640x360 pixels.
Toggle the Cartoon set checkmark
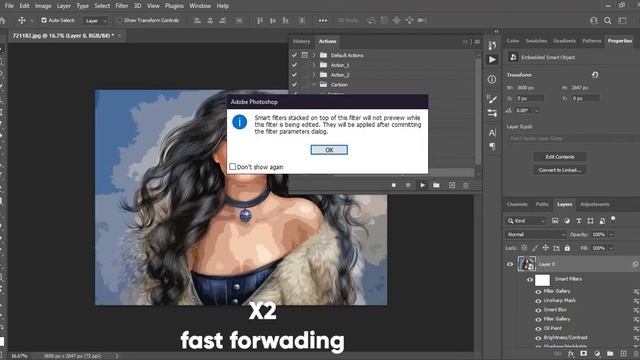pos(294,84)
